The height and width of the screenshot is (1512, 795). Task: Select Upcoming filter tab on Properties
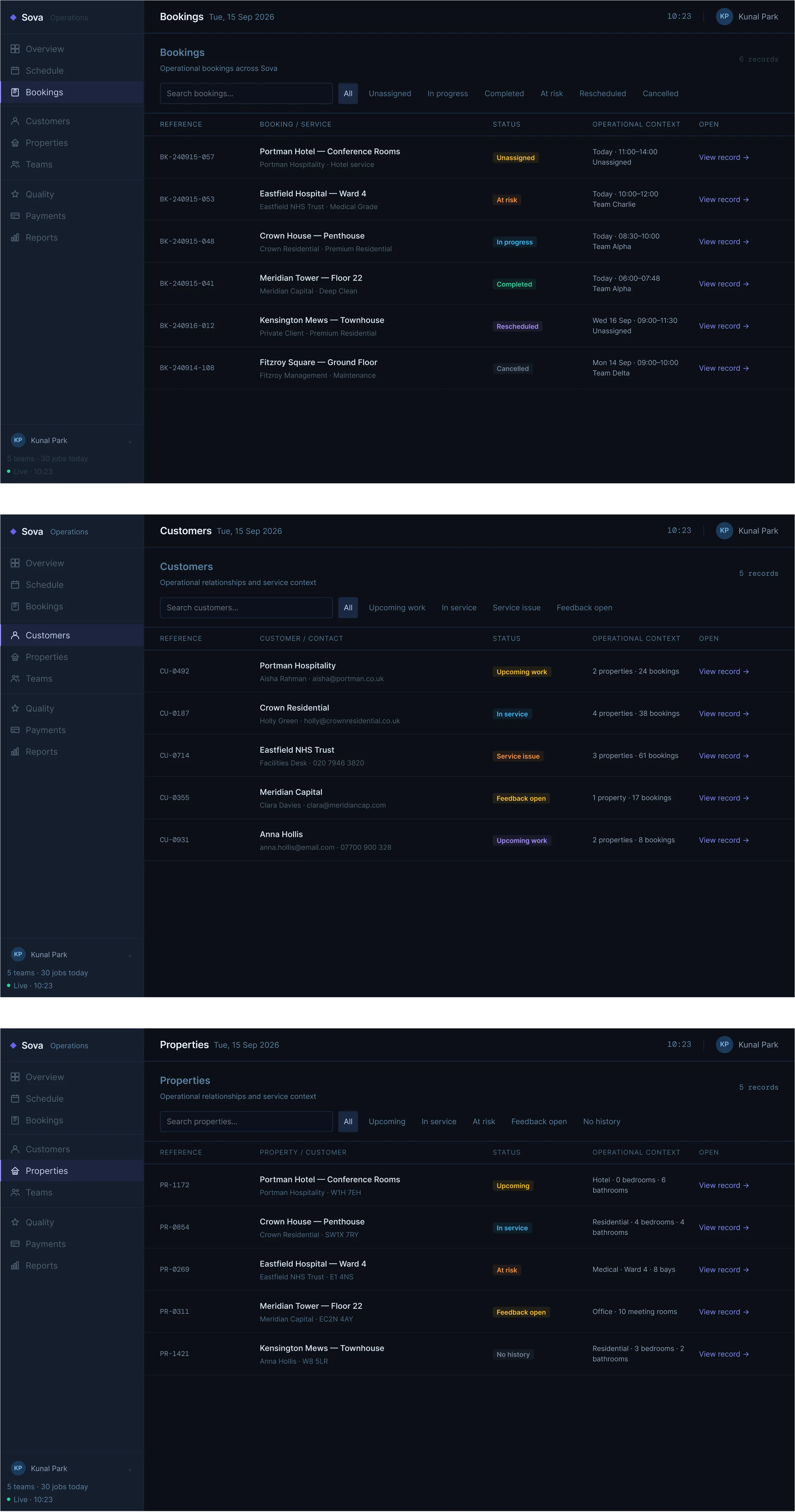pyautogui.click(x=387, y=1122)
